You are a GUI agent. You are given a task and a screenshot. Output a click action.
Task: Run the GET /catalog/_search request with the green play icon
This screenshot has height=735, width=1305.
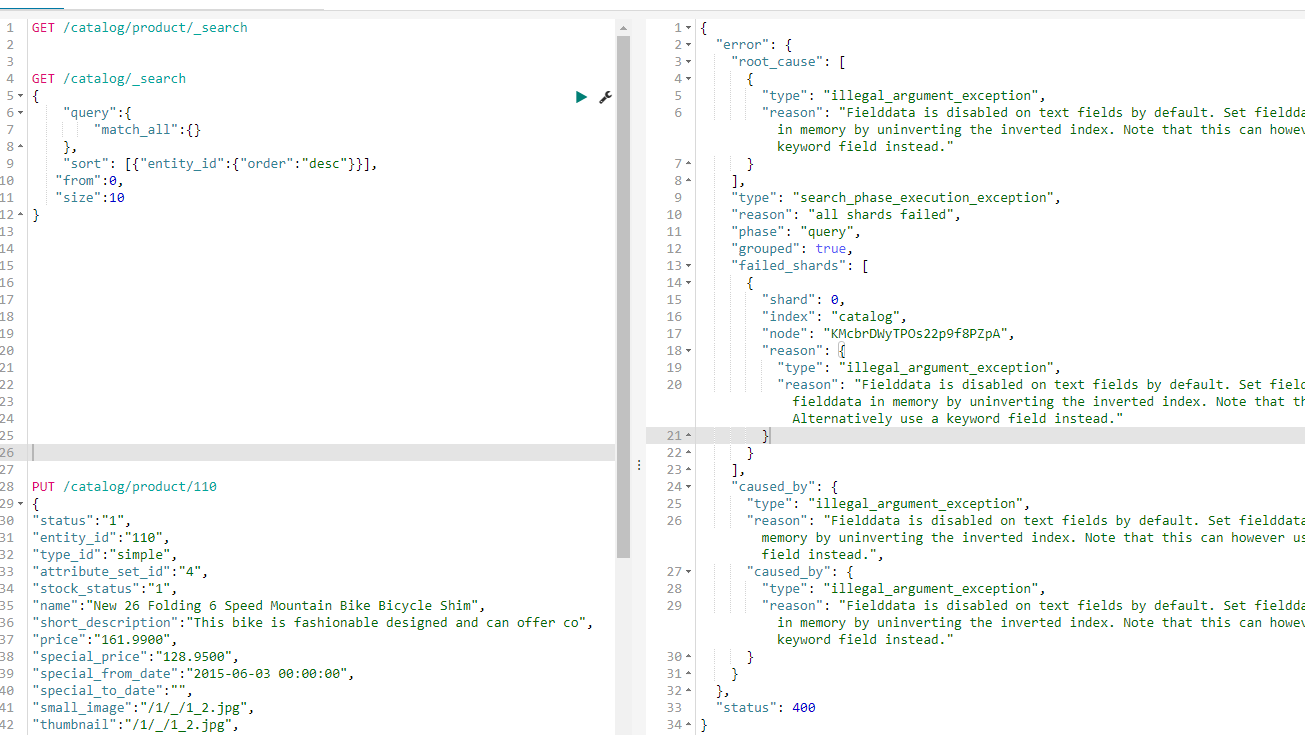coord(581,97)
